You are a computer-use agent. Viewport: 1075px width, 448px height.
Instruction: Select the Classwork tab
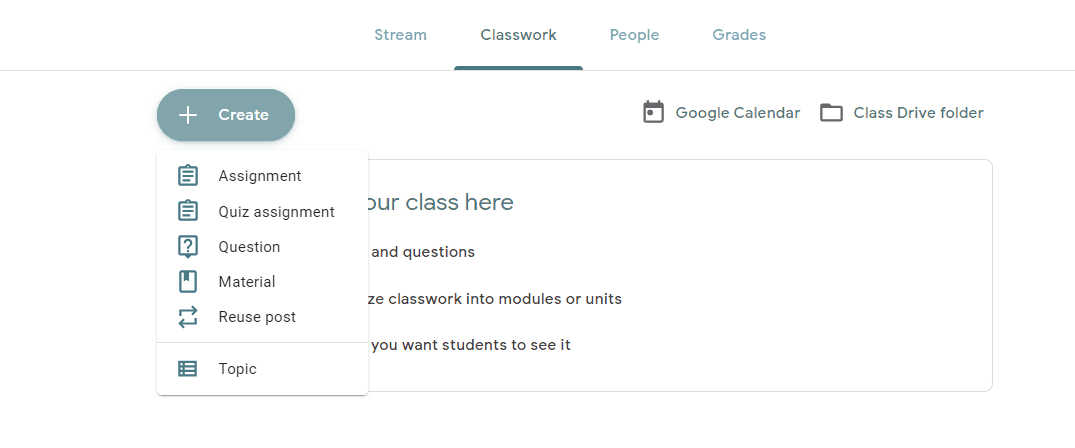518,35
